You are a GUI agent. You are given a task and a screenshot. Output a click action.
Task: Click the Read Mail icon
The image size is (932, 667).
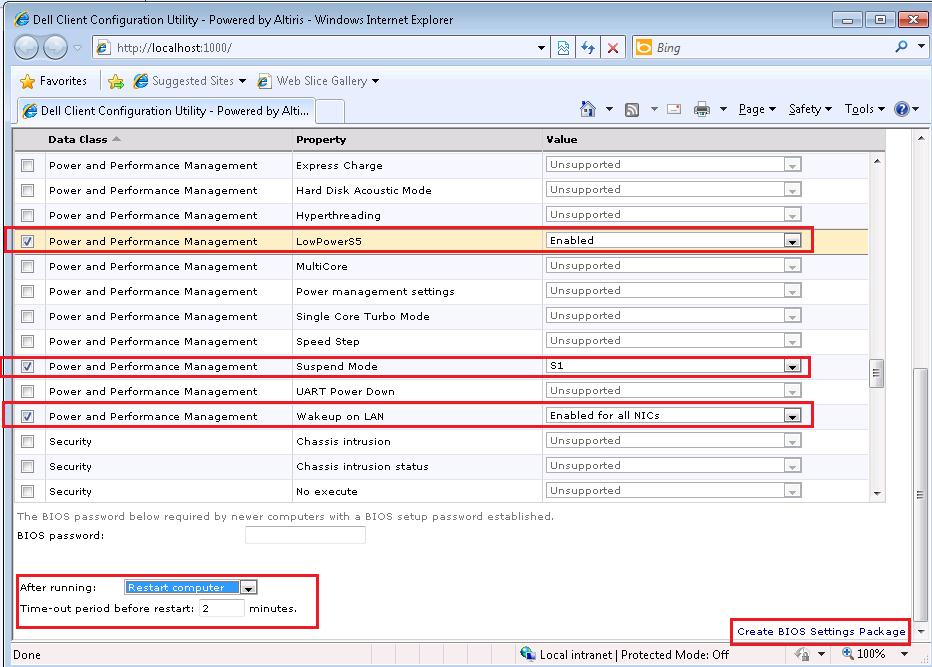pyautogui.click(x=672, y=109)
